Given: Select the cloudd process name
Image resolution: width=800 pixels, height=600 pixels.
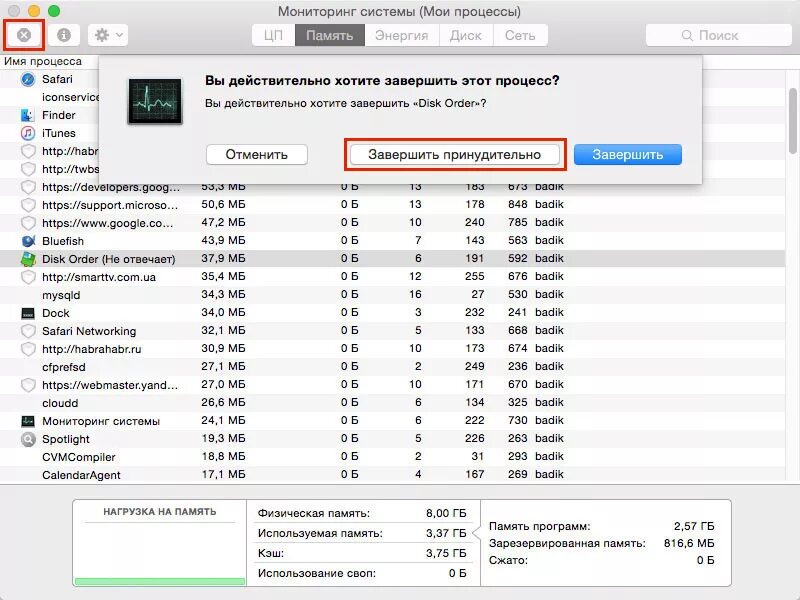Looking at the screenshot, I should tap(60, 403).
